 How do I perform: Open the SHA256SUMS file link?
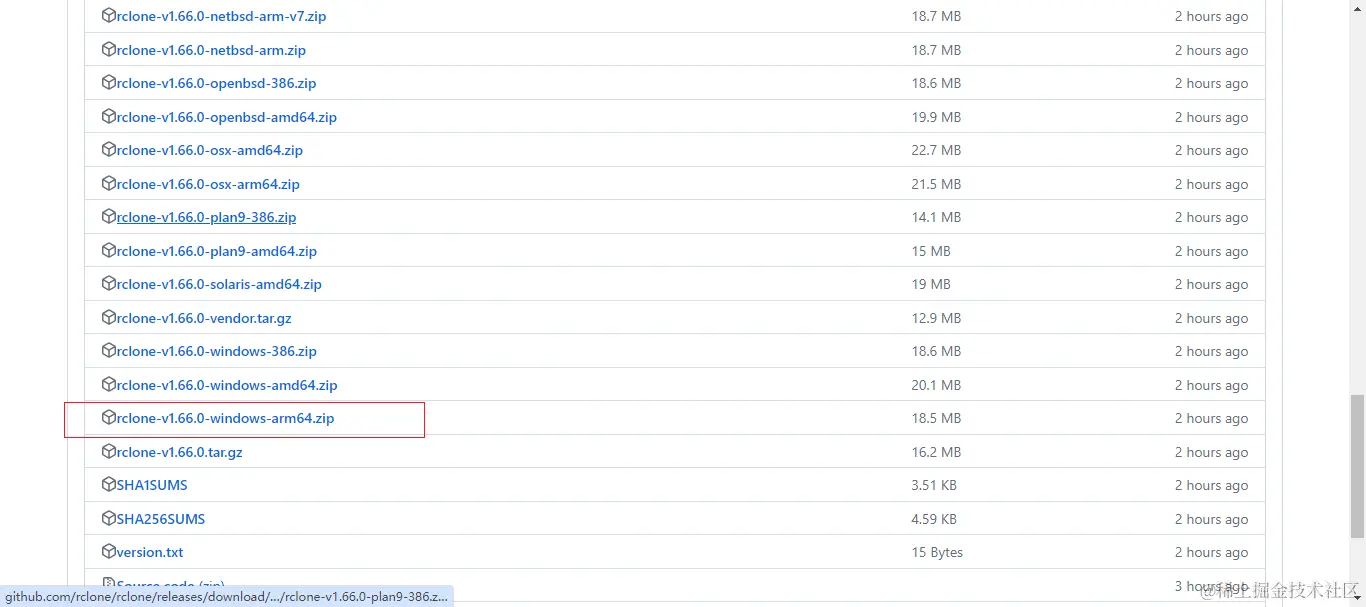pos(161,519)
